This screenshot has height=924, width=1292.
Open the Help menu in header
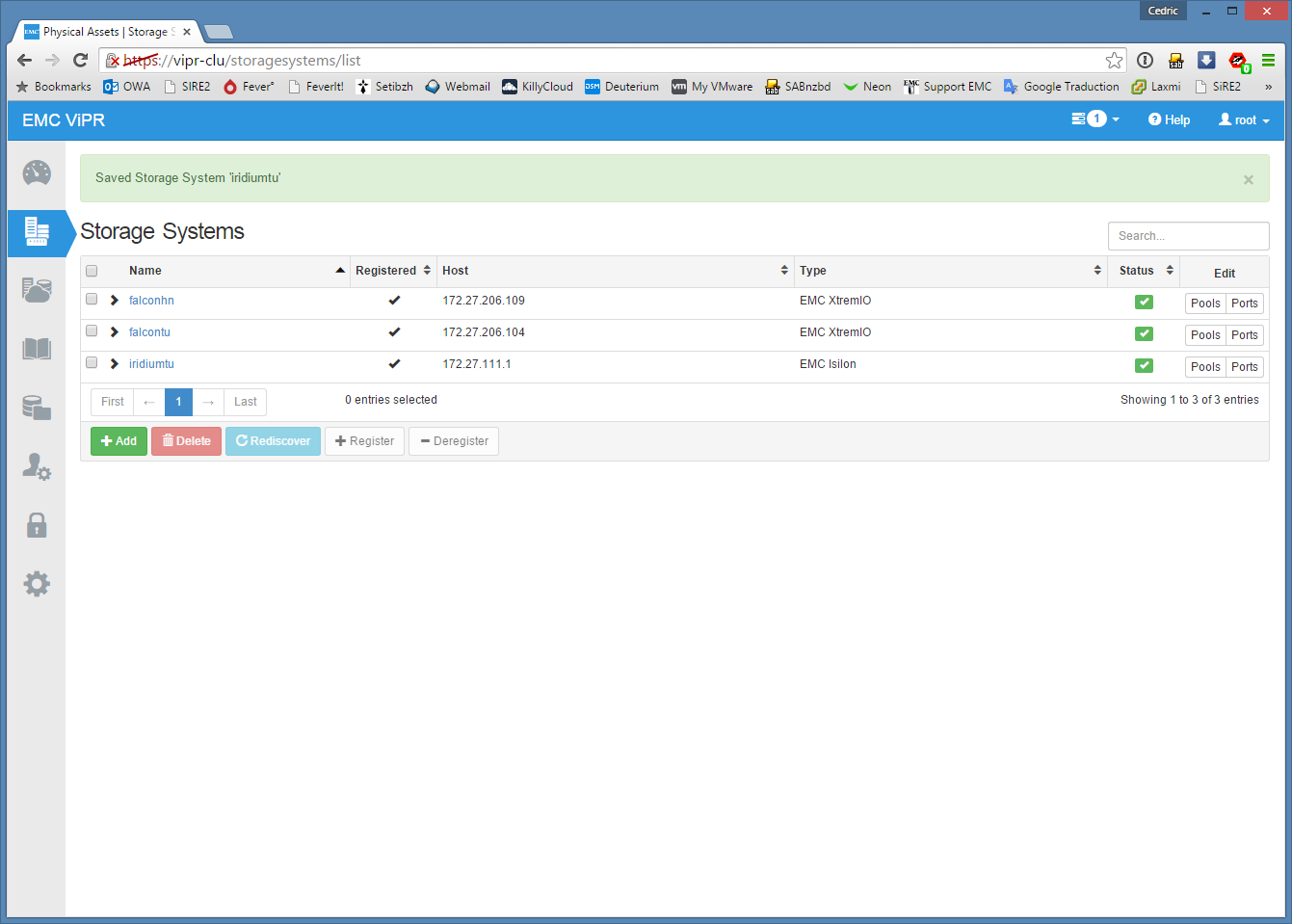(1169, 120)
